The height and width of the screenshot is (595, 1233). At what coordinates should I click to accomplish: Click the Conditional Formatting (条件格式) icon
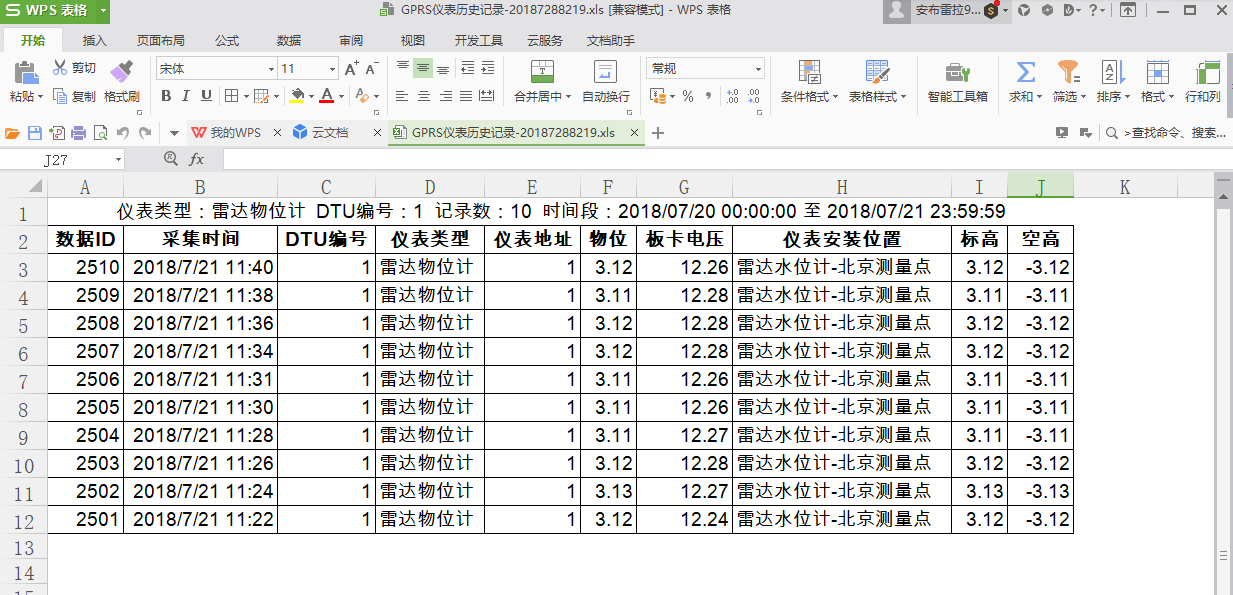pyautogui.click(x=809, y=72)
